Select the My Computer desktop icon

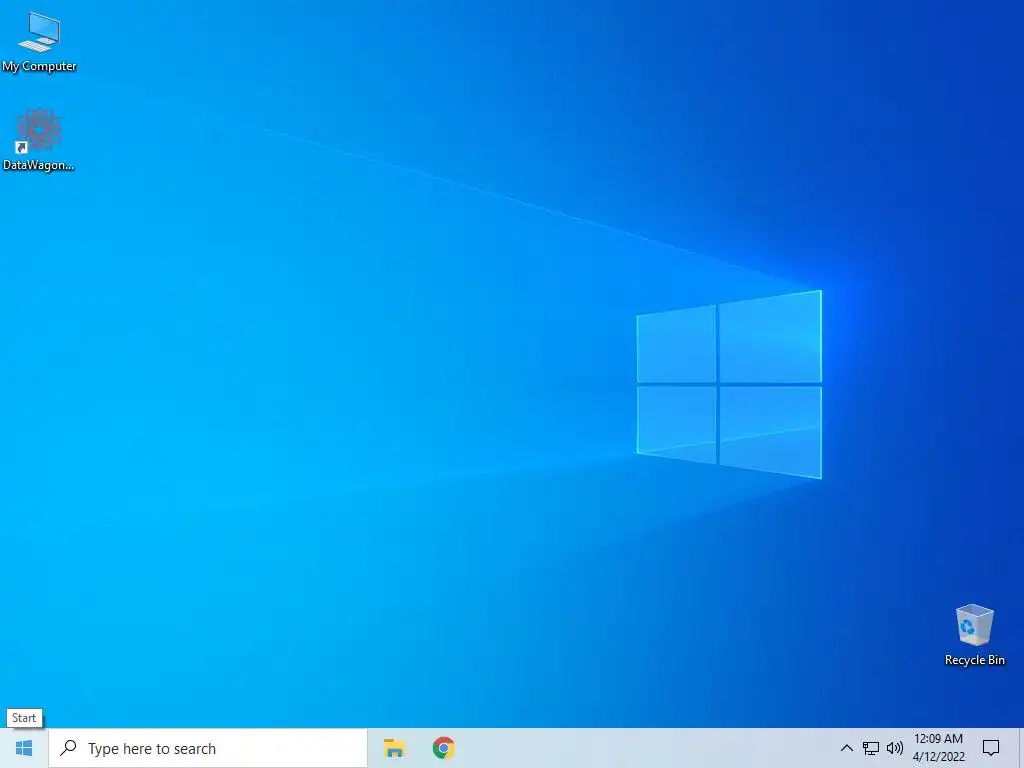tap(39, 41)
